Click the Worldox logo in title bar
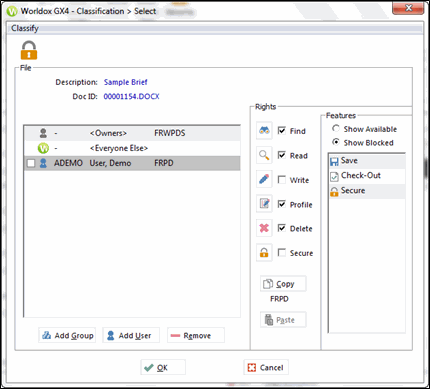 click(12, 11)
